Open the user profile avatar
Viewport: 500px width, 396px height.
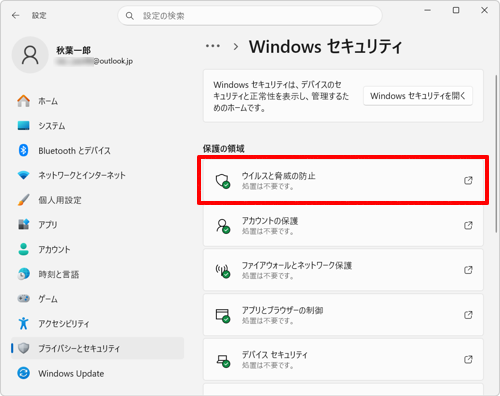(30, 55)
